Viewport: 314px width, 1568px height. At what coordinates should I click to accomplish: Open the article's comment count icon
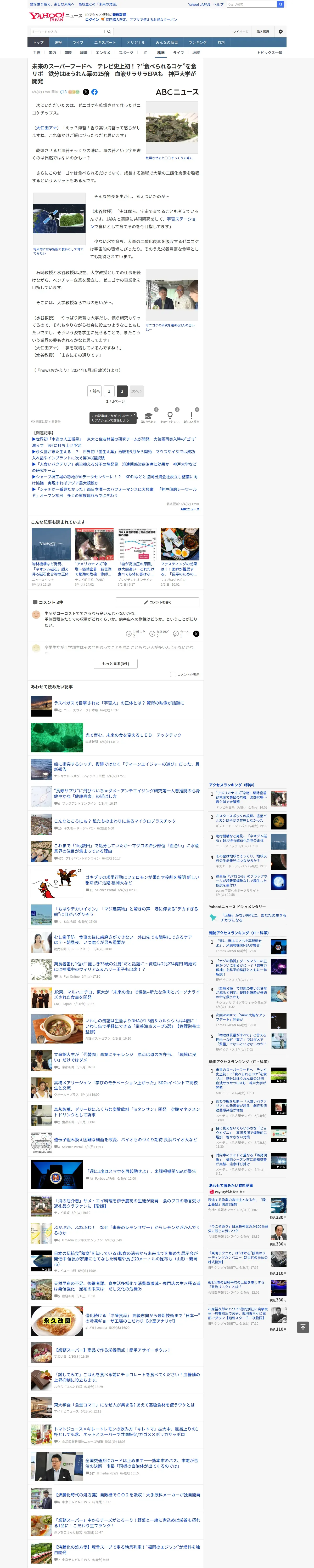pos(63,92)
